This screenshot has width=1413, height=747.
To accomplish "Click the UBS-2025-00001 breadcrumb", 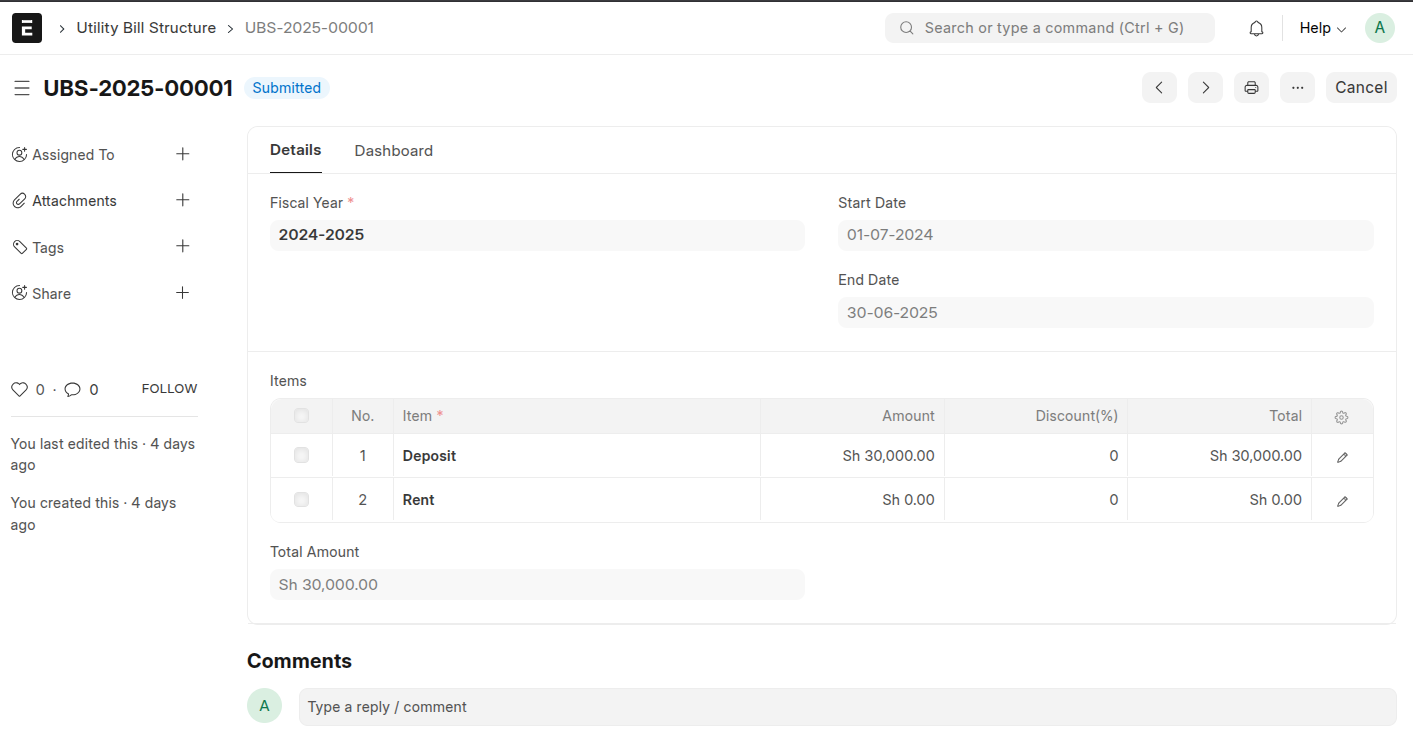I will 310,28.
